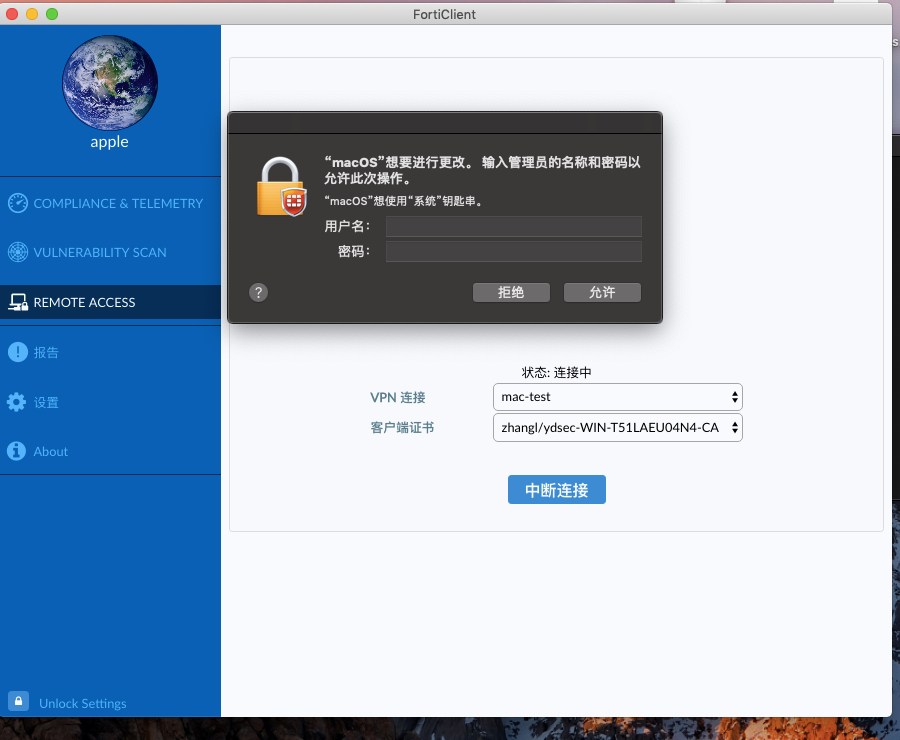Focus the 用户名 username field

(x=514, y=226)
